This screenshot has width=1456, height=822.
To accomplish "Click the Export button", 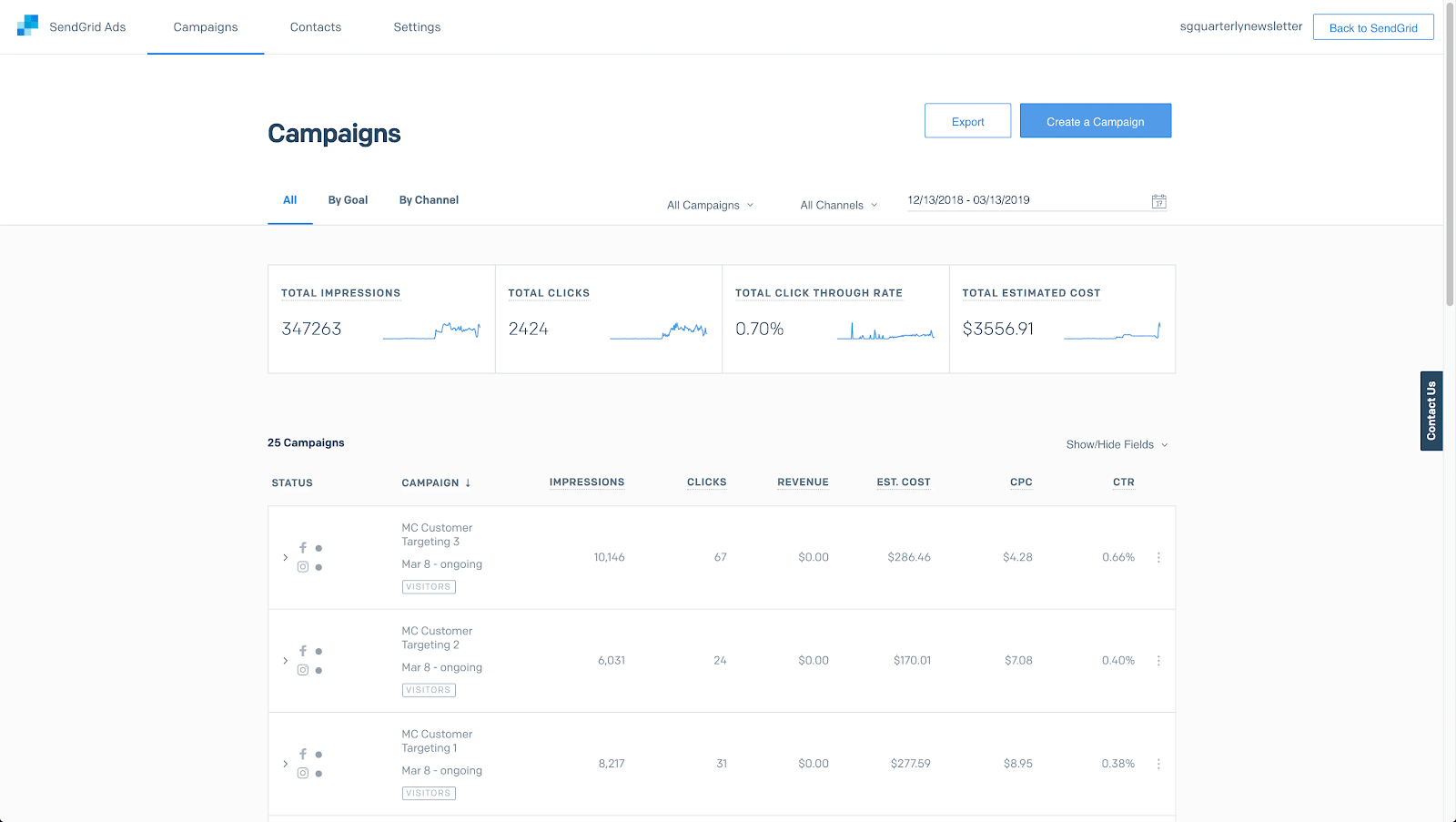I will pyautogui.click(x=967, y=120).
